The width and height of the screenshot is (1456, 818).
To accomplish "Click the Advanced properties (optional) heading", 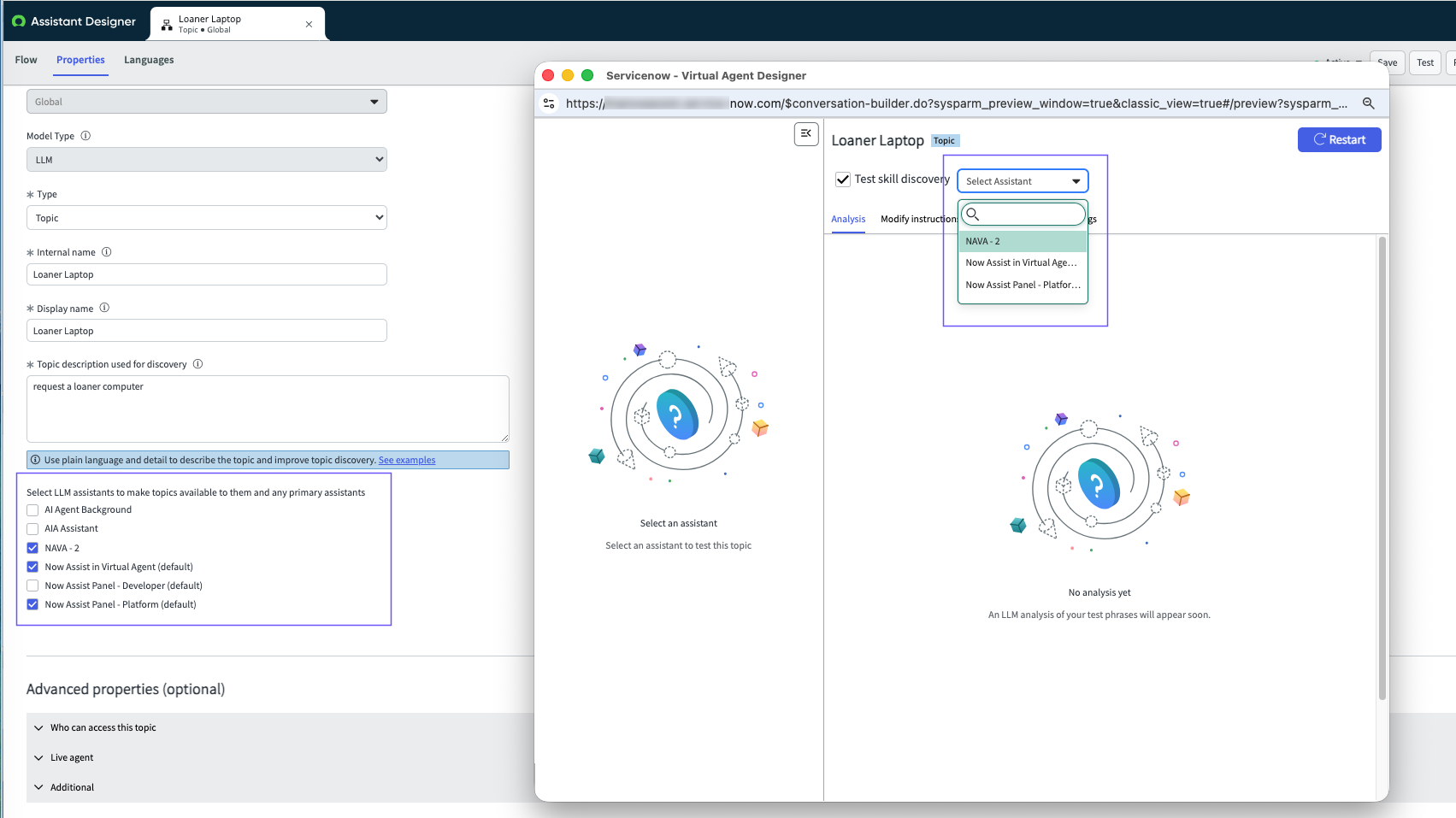I will point(126,689).
